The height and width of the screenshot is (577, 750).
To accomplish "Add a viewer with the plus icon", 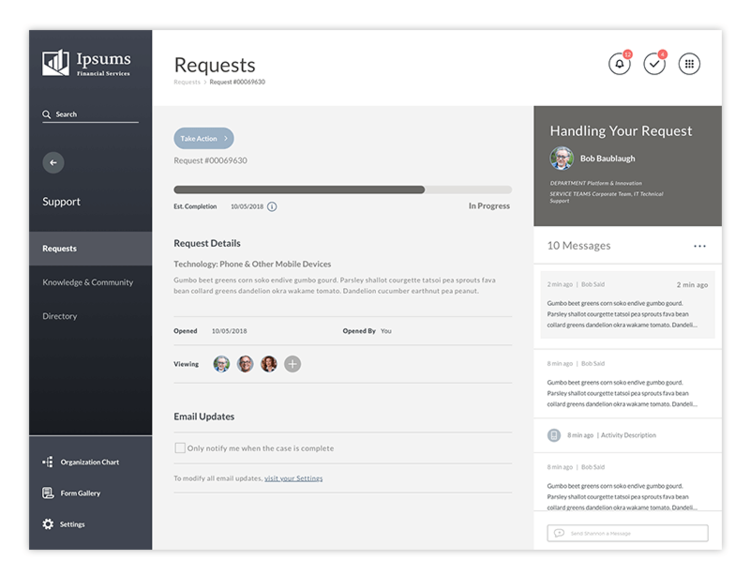I will pos(293,364).
